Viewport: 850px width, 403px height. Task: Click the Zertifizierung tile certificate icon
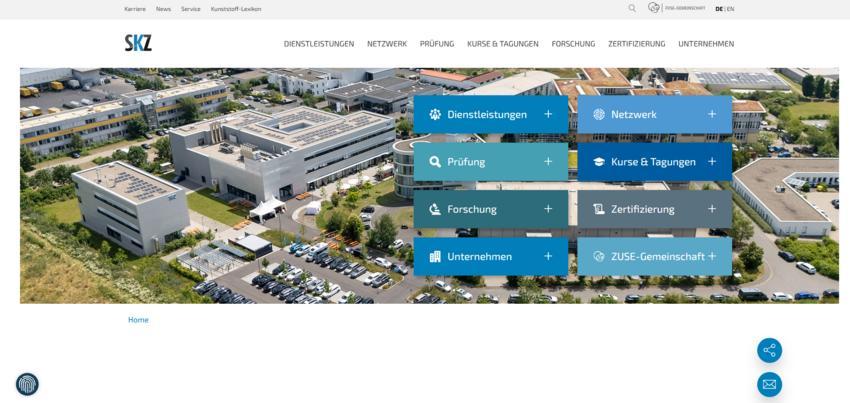598,209
